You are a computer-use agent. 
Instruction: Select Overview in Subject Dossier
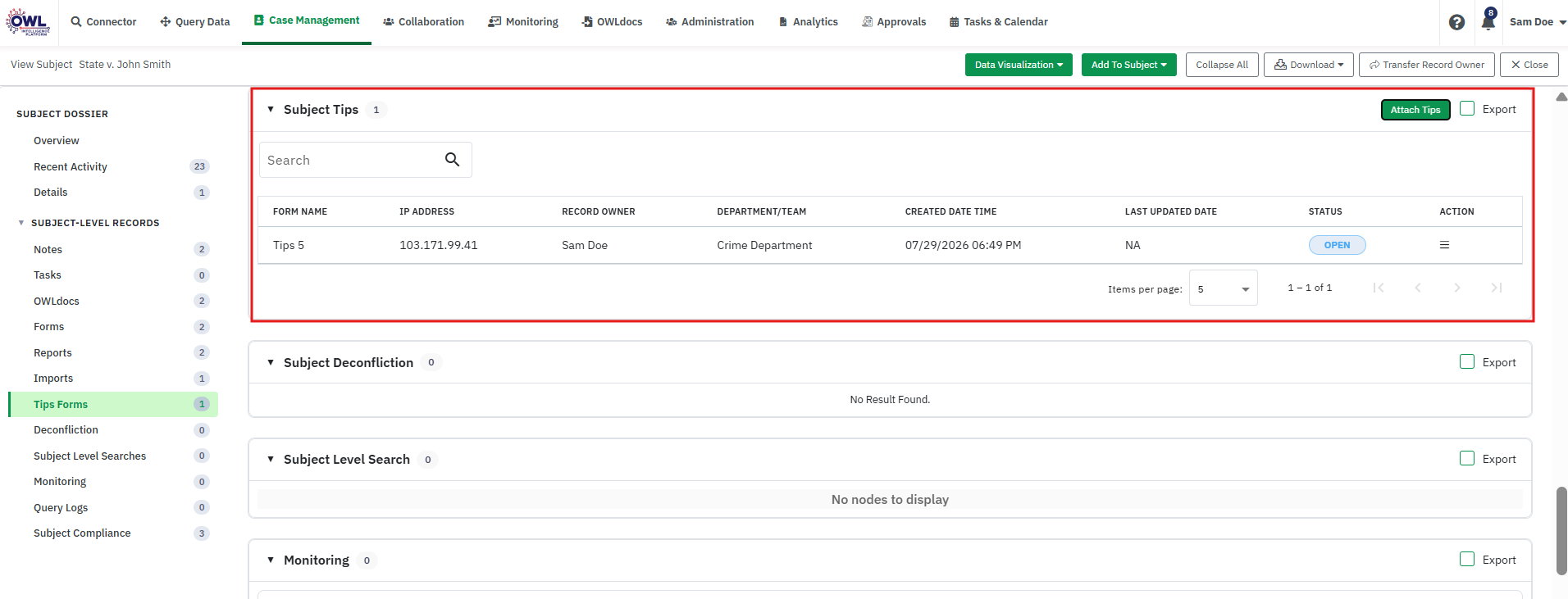coord(57,141)
